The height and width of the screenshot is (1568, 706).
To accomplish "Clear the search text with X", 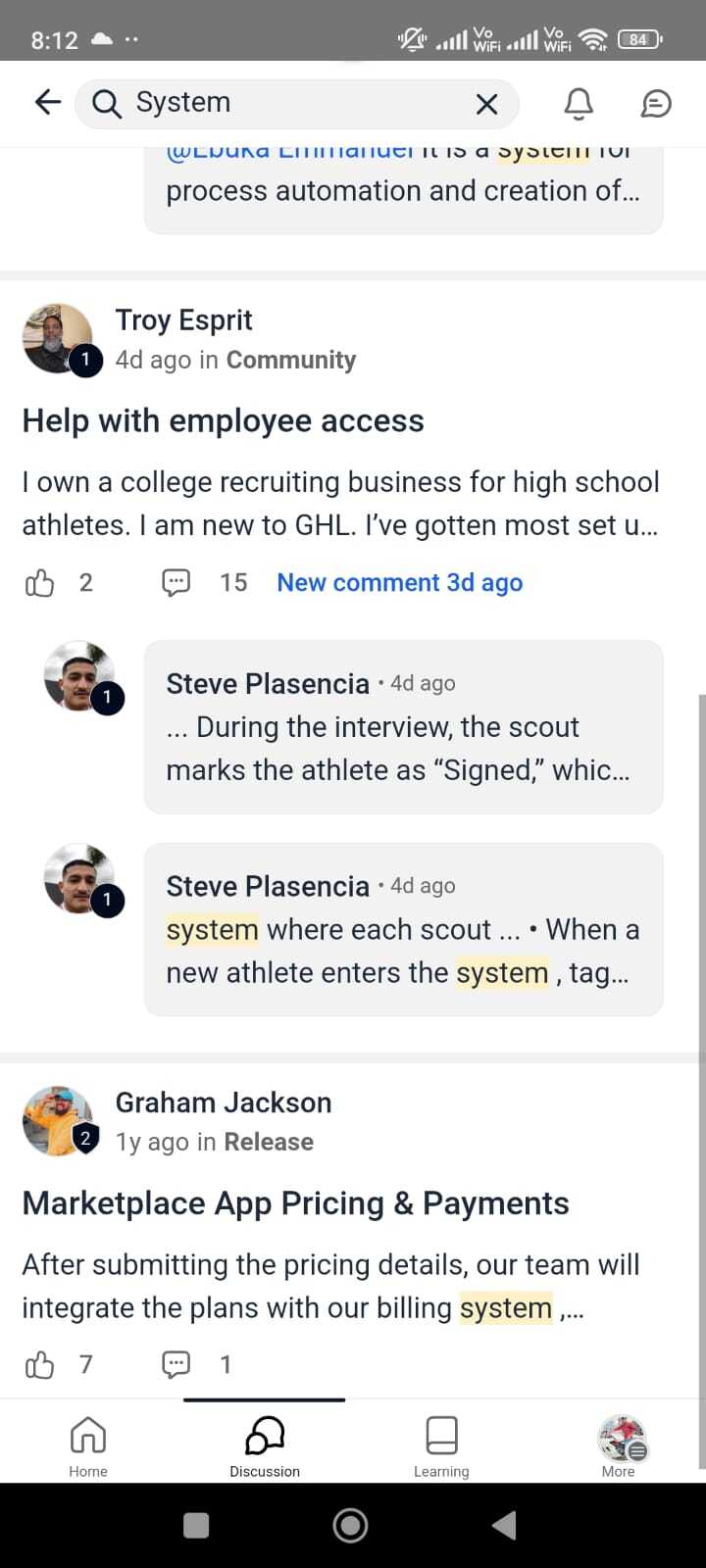I will pos(486,104).
